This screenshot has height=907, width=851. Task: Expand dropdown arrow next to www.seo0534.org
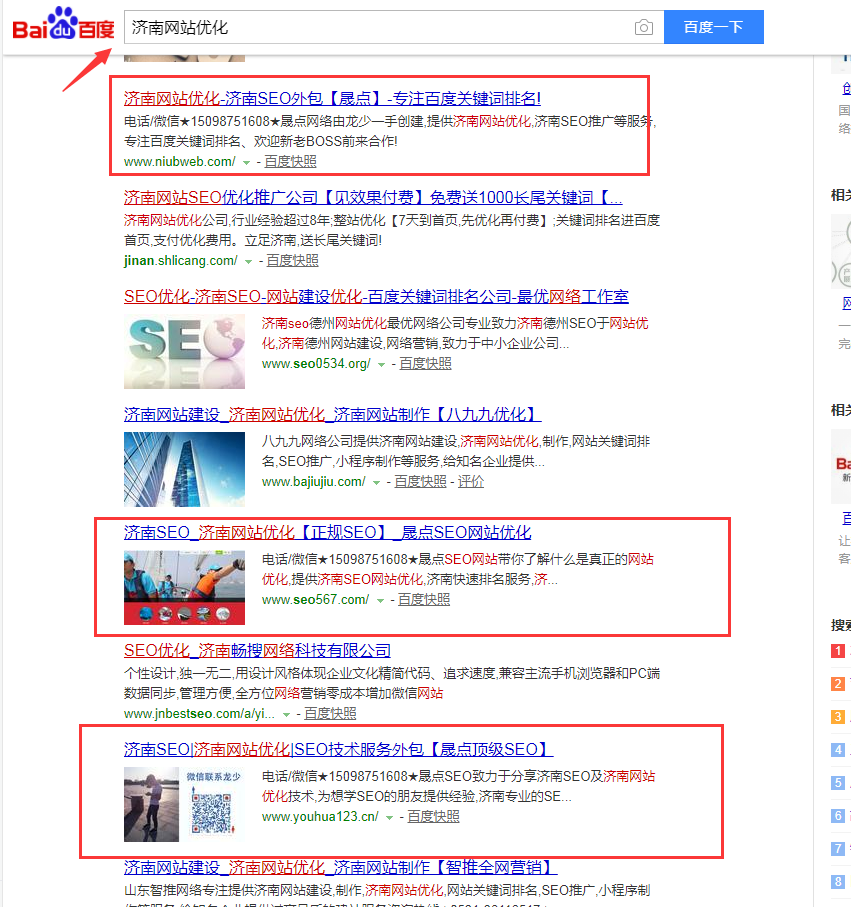(x=381, y=365)
